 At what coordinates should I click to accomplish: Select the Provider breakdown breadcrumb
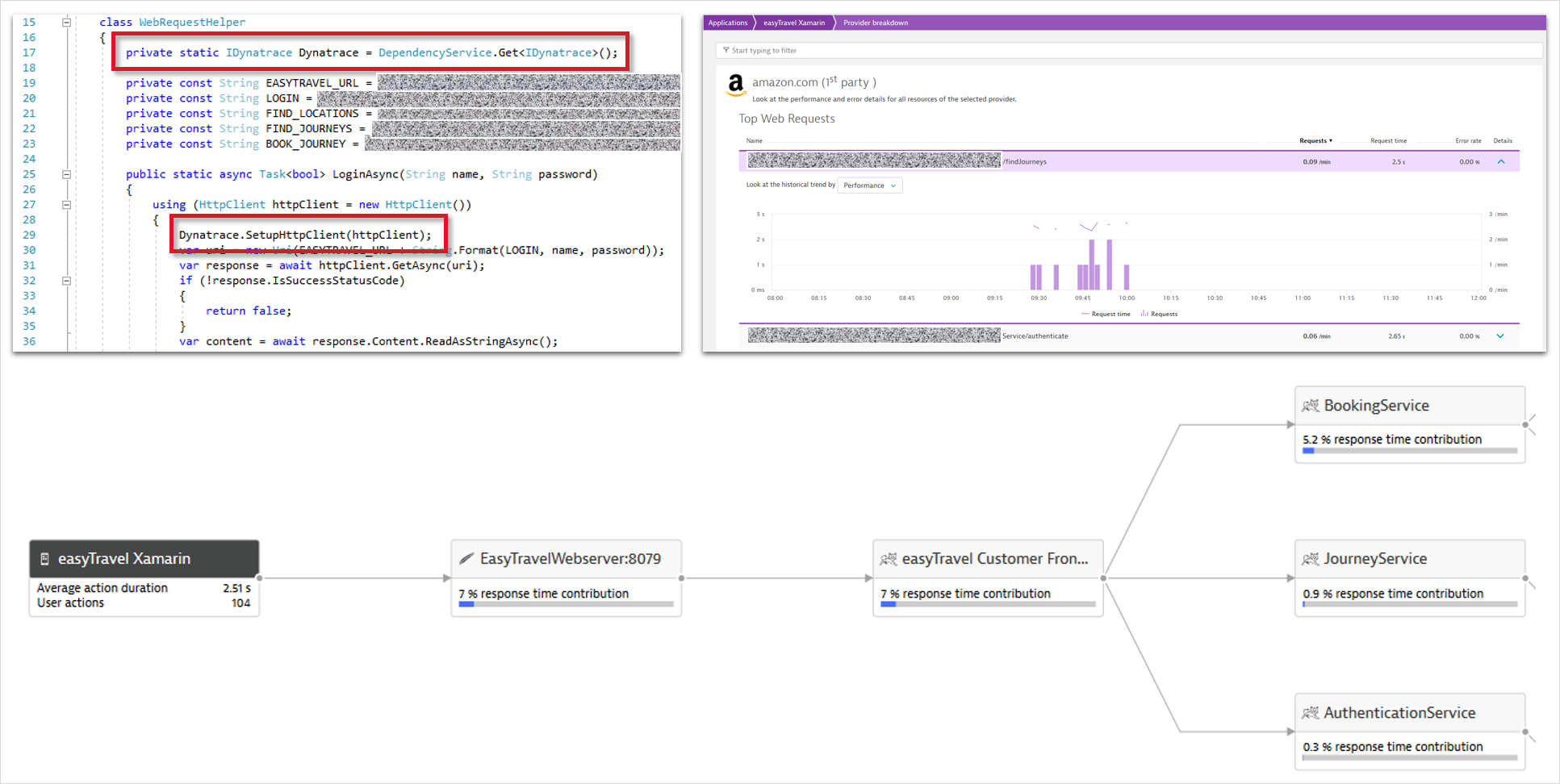876,23
